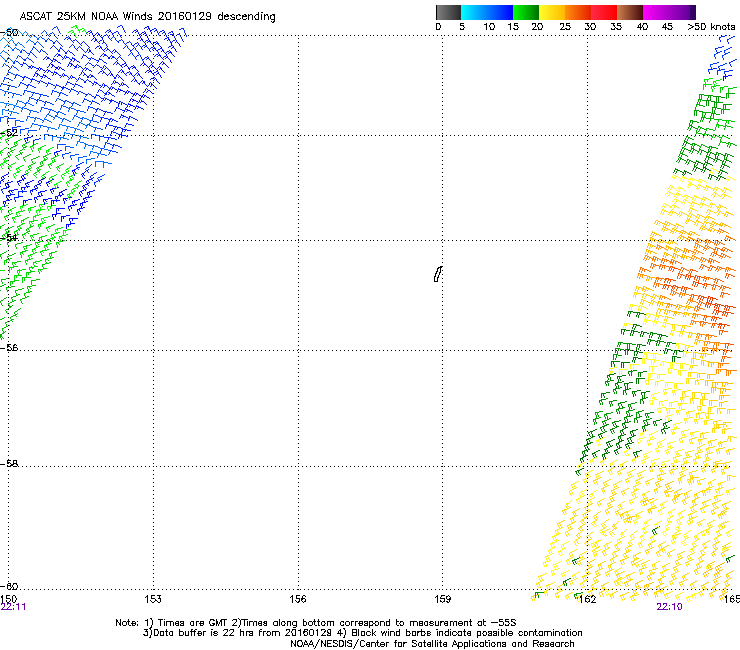Image resolution: width=740 pixels, height=650 pixels.
Task: Click the latitude label -54
Action: click(9, 237)
